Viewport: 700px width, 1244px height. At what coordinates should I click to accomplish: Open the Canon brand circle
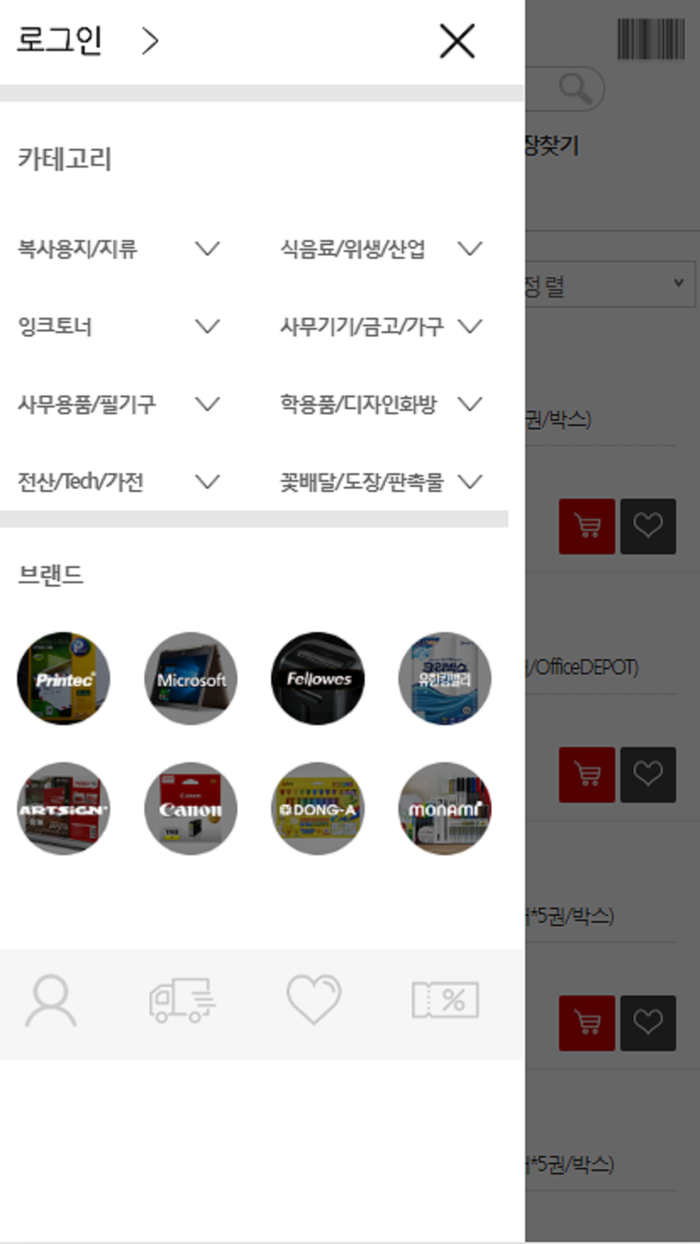point(191,808)
